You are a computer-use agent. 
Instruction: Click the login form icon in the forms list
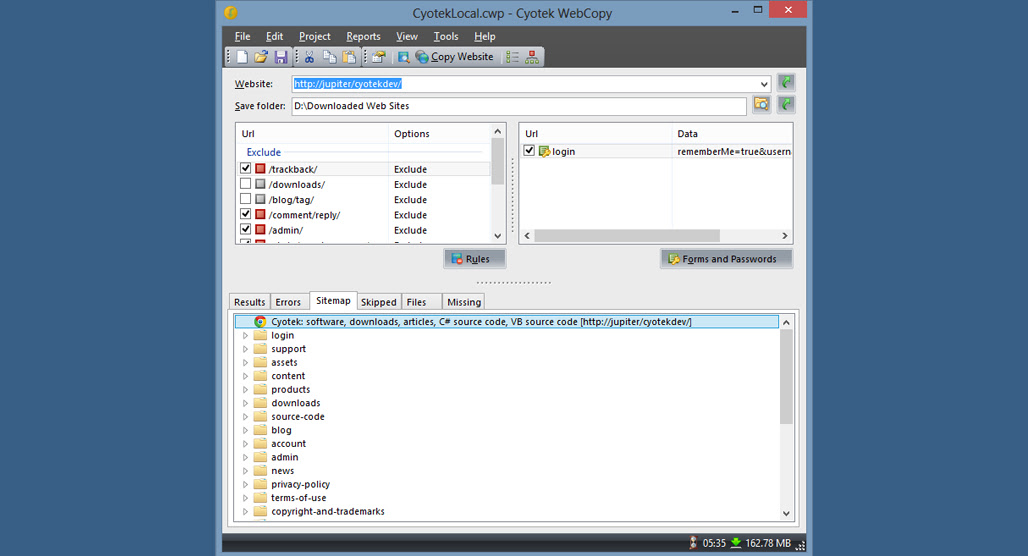coord(544,151)
